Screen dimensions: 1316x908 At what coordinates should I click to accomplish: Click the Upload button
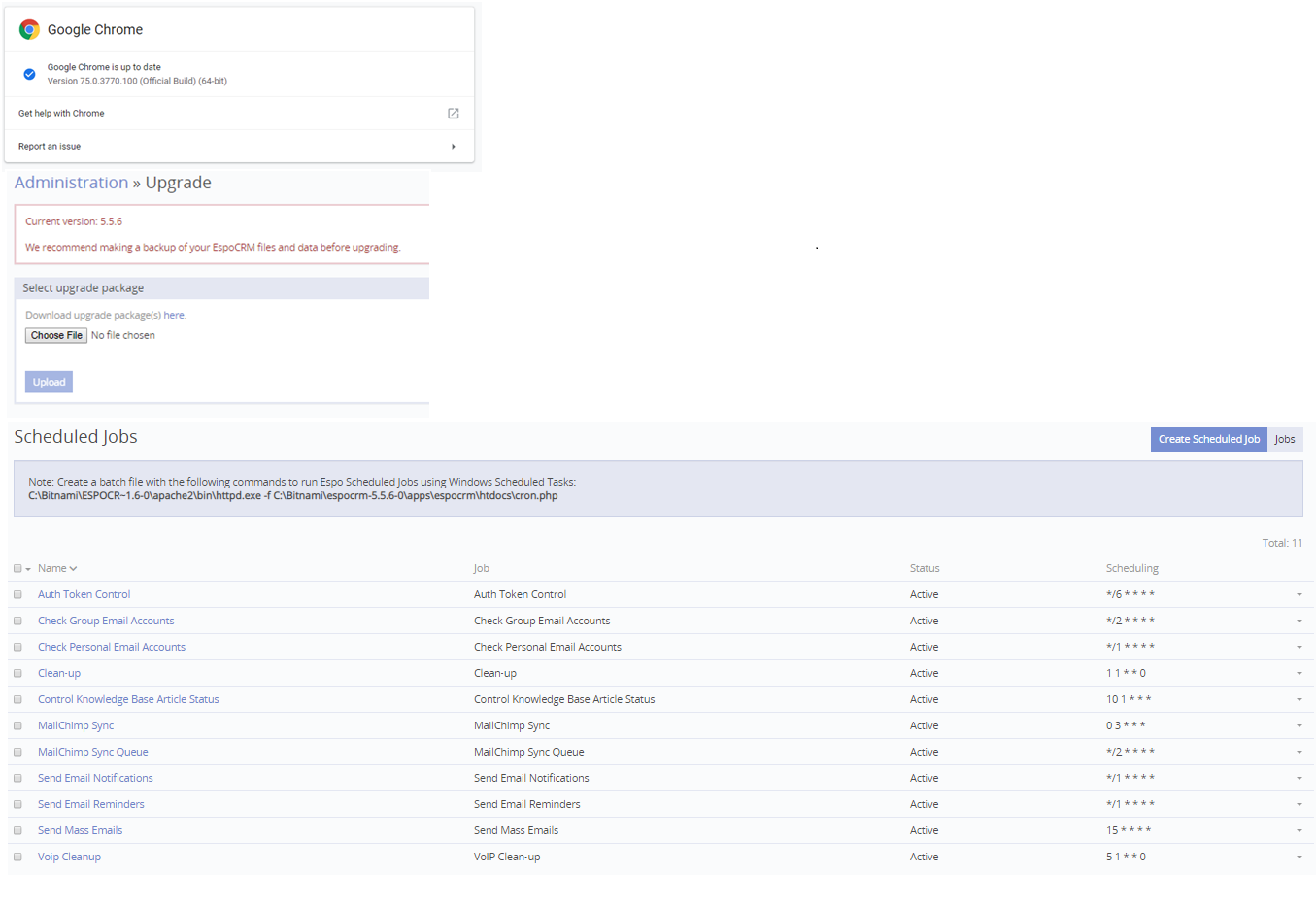(49, 382)
